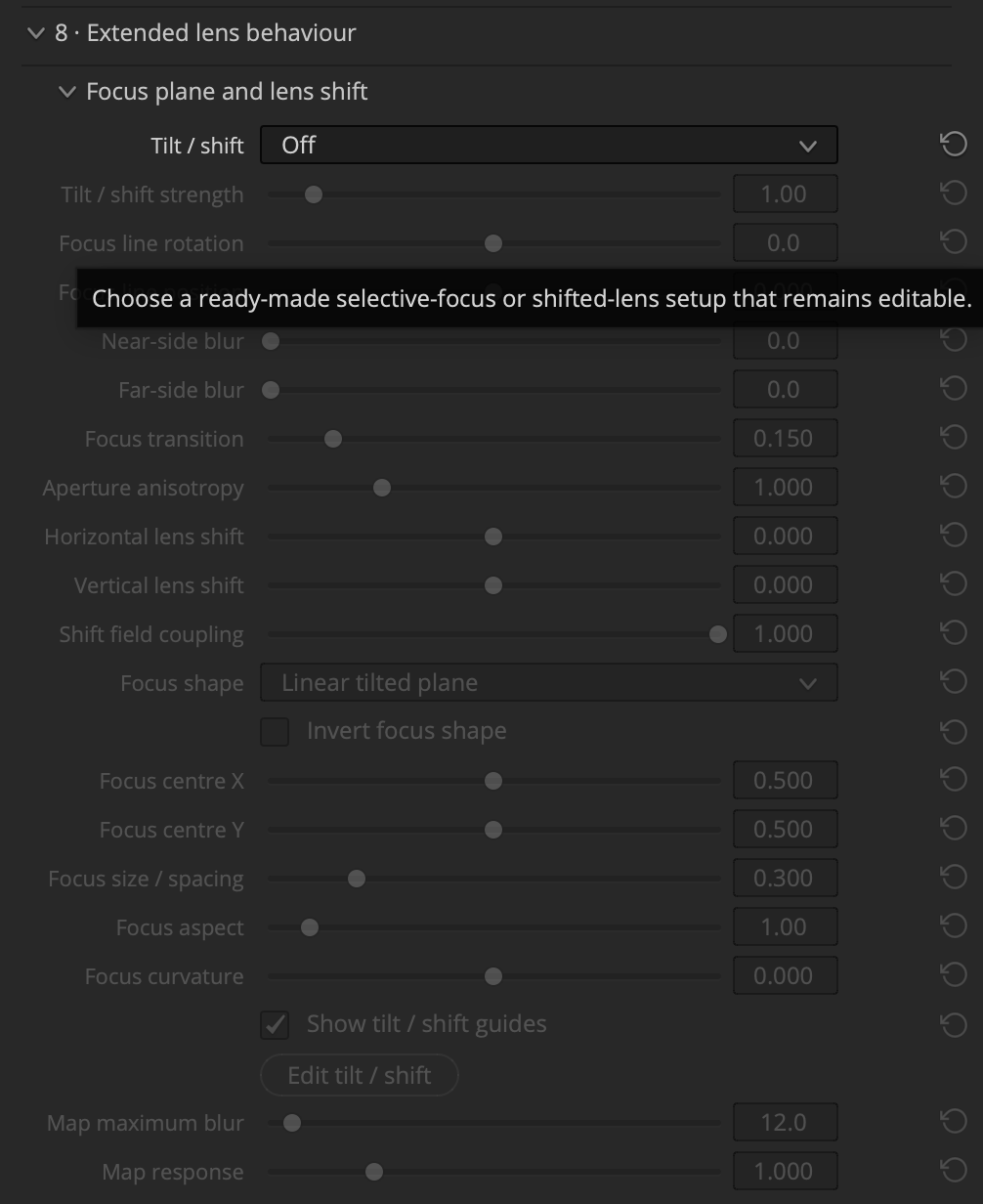Reset Tilt / shift strength to default
983x1204 pixels.
click(954, 193)
